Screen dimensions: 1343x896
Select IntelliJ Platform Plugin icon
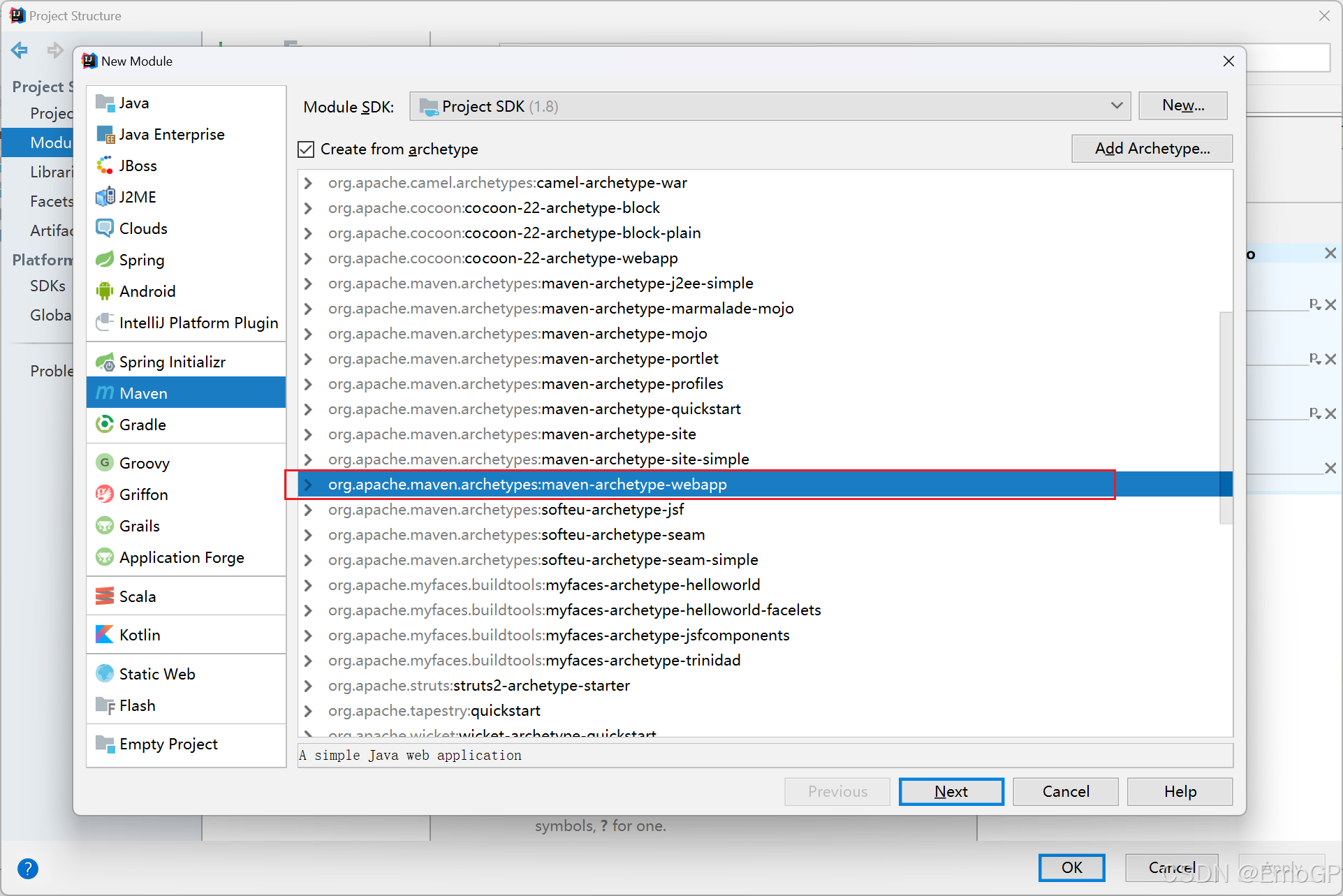(x=105, y=323)
